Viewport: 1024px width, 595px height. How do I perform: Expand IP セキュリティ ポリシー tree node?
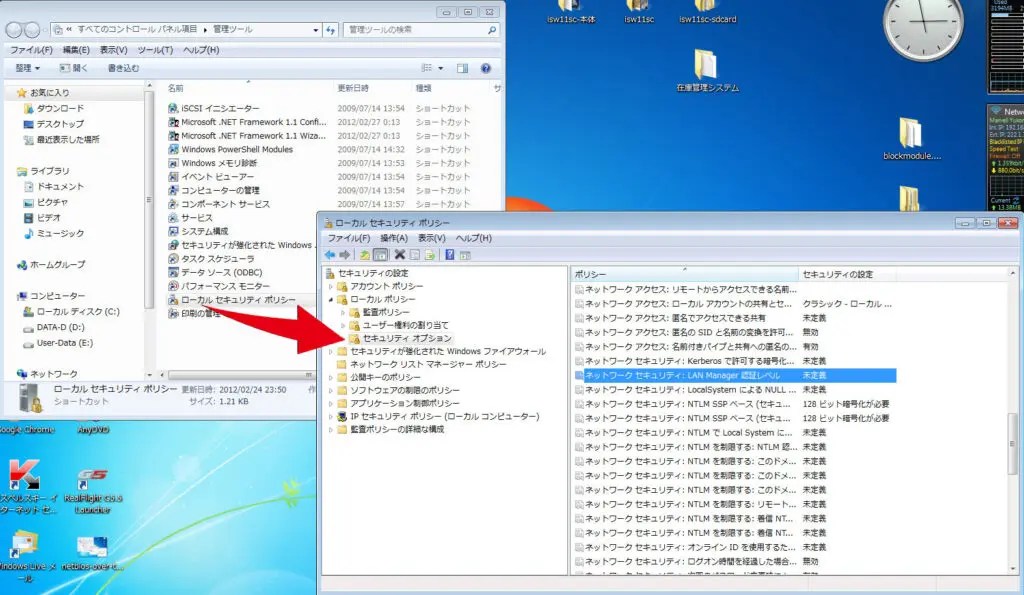point(331,417)
